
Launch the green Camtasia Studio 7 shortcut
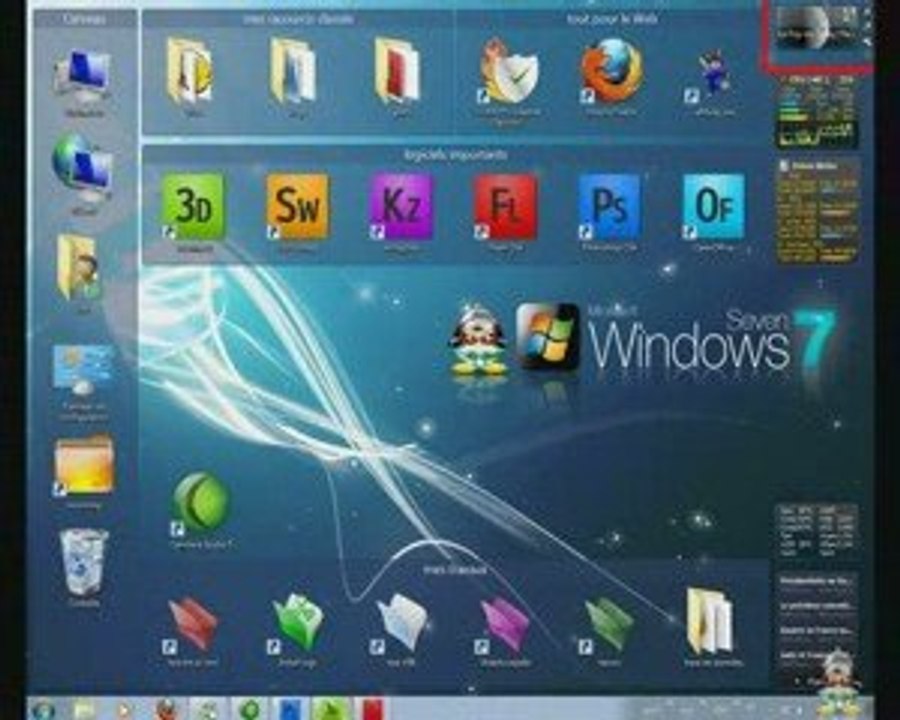(201, 503)
